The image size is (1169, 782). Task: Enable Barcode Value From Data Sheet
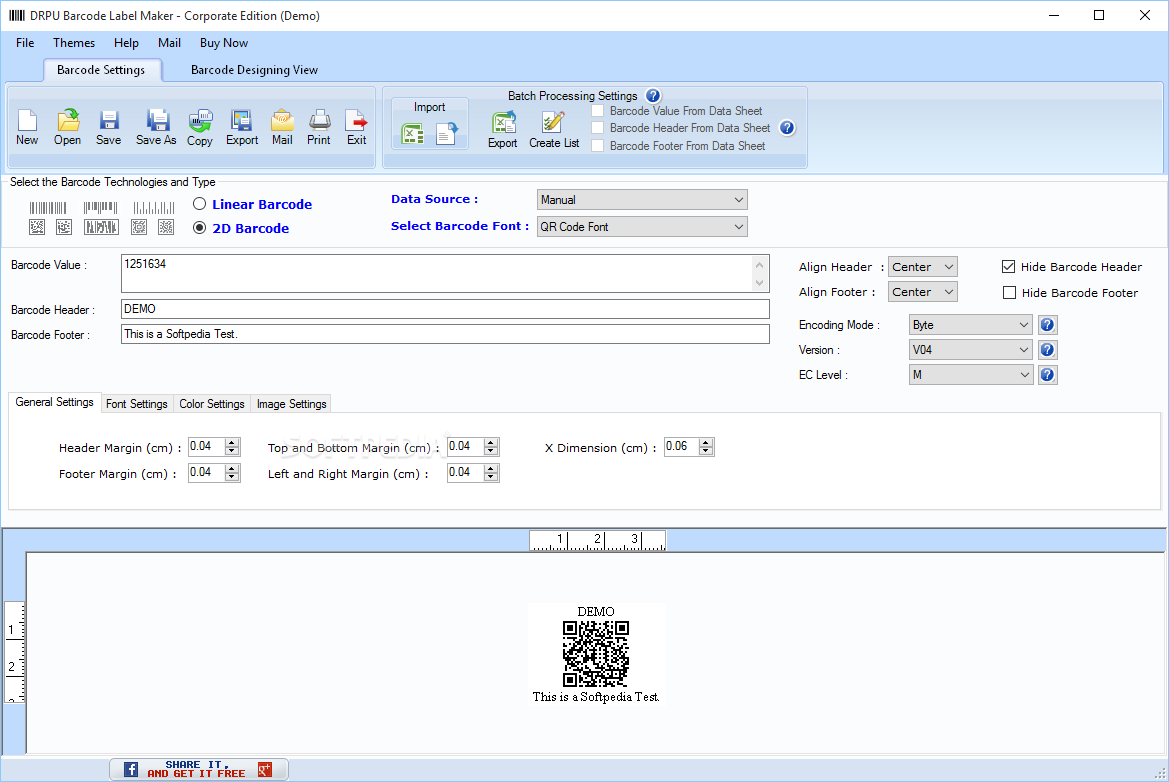click(x=597, y=111)
